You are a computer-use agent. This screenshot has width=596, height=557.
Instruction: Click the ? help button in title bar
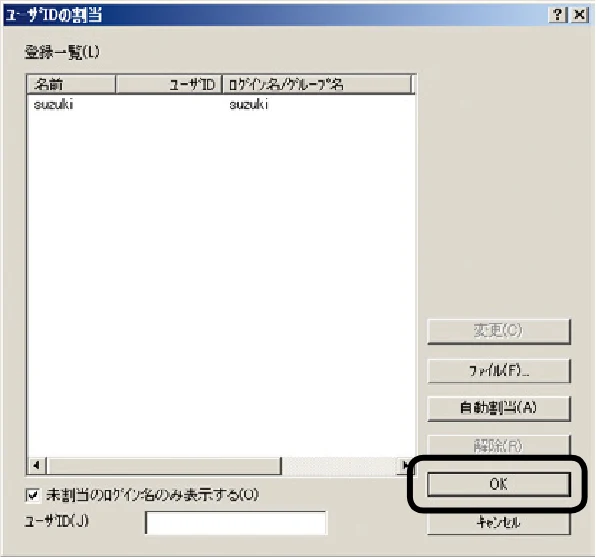[558, 15]
